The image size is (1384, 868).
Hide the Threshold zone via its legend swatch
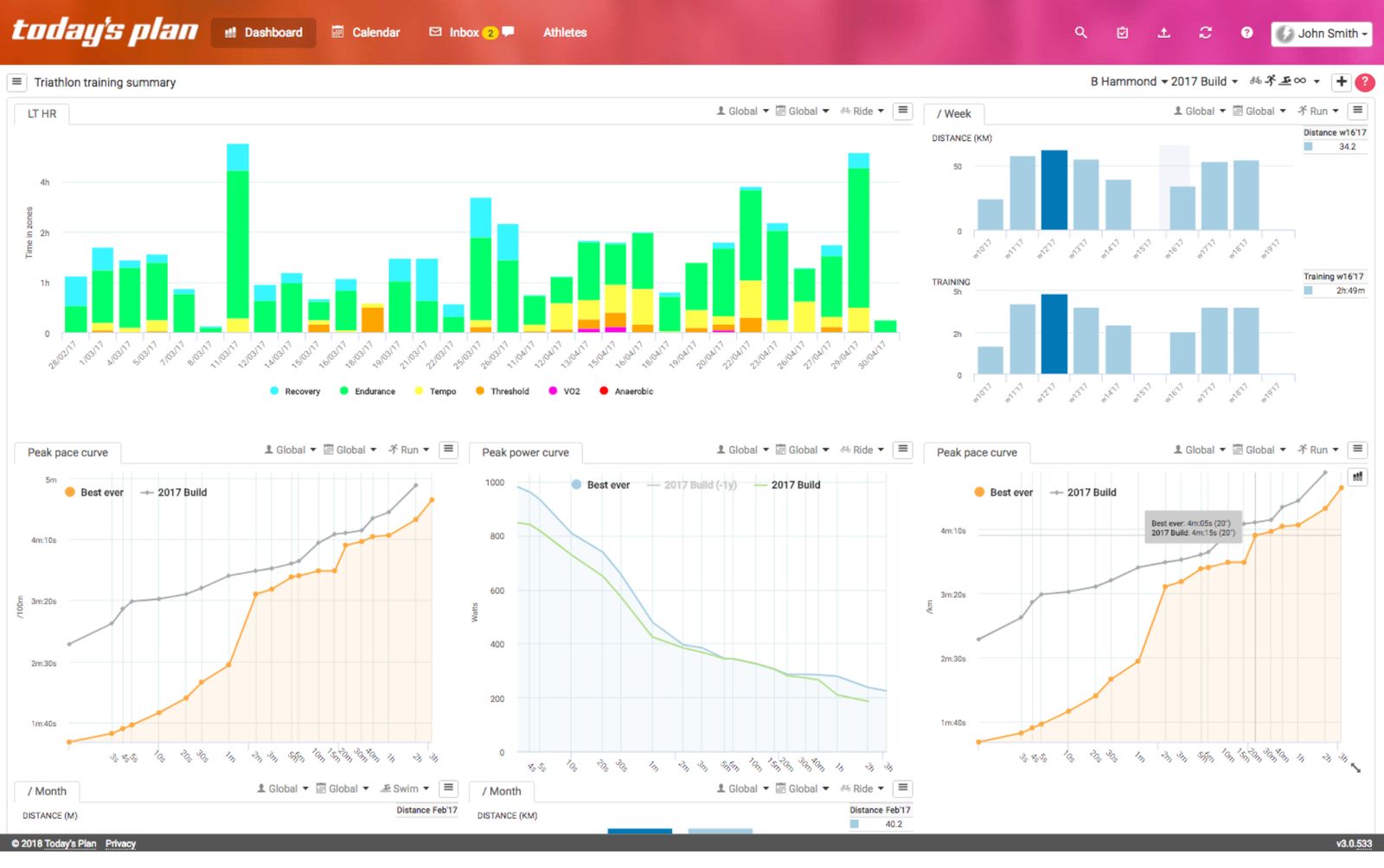click(x=481, y=391)
